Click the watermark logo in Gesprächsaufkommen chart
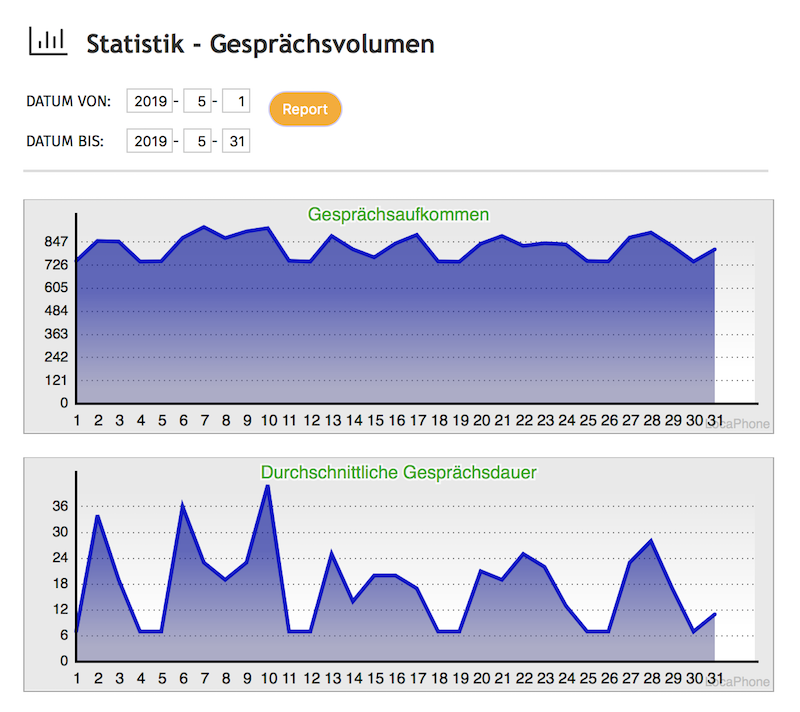The width and height of the screenshot is (800, 712). coord(740,424)
